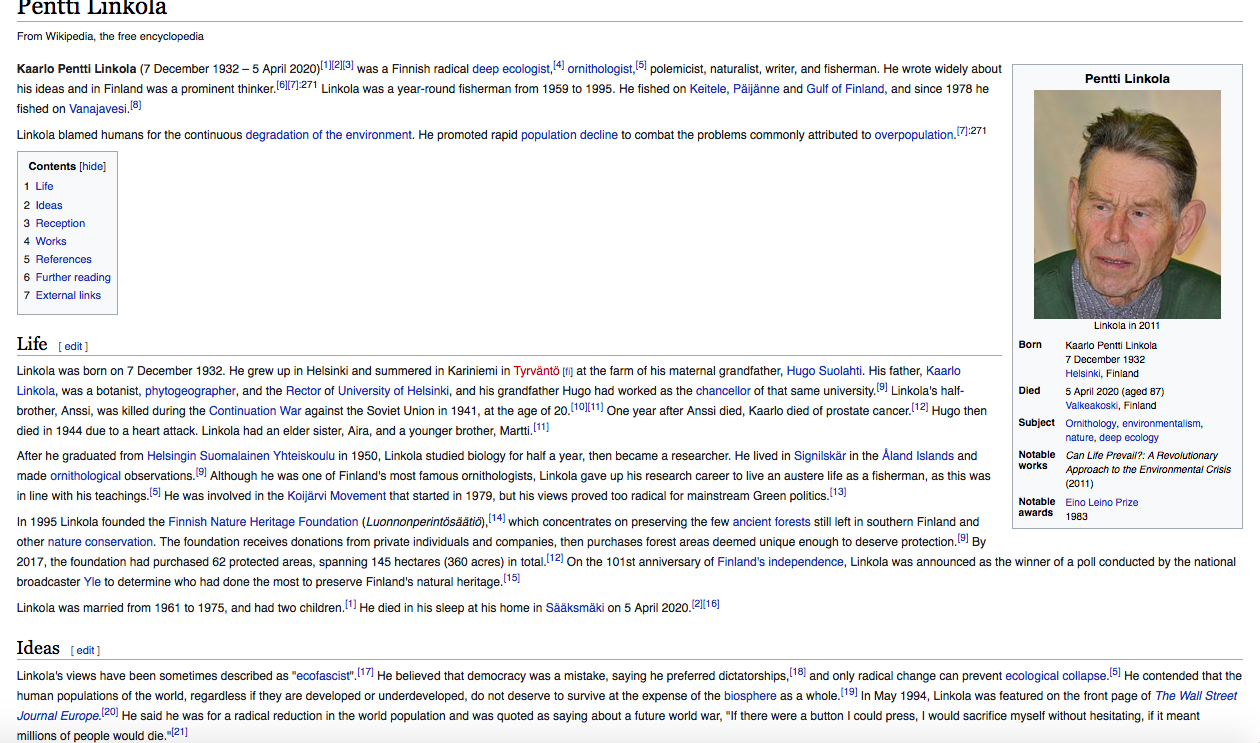Open citation 15 after natural heritage
Screen dimensions: 1260x743
click(511, 578)
